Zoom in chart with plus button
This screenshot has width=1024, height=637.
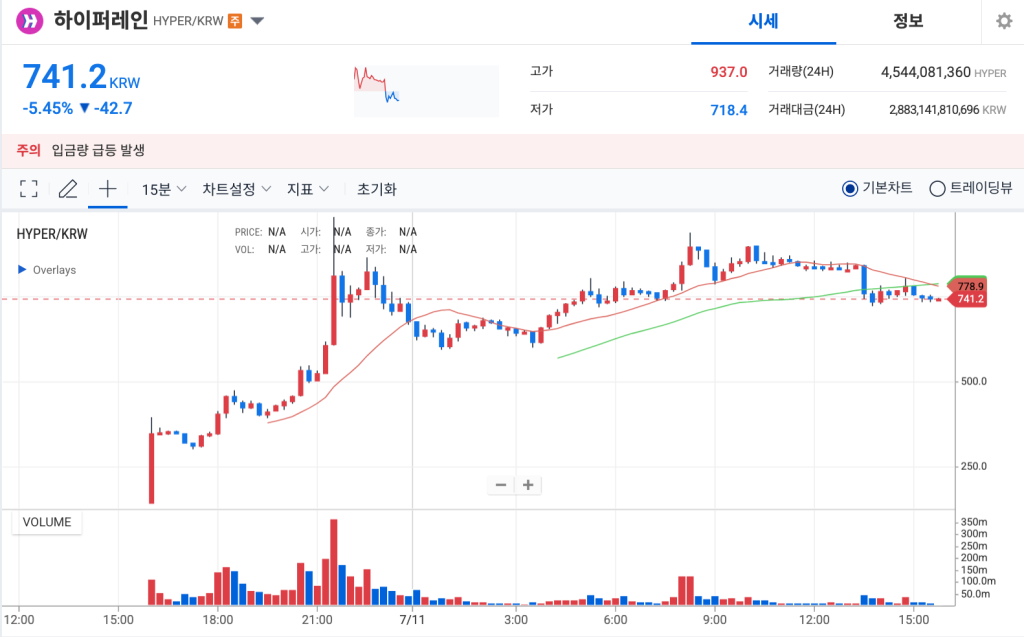click(528, 485)
